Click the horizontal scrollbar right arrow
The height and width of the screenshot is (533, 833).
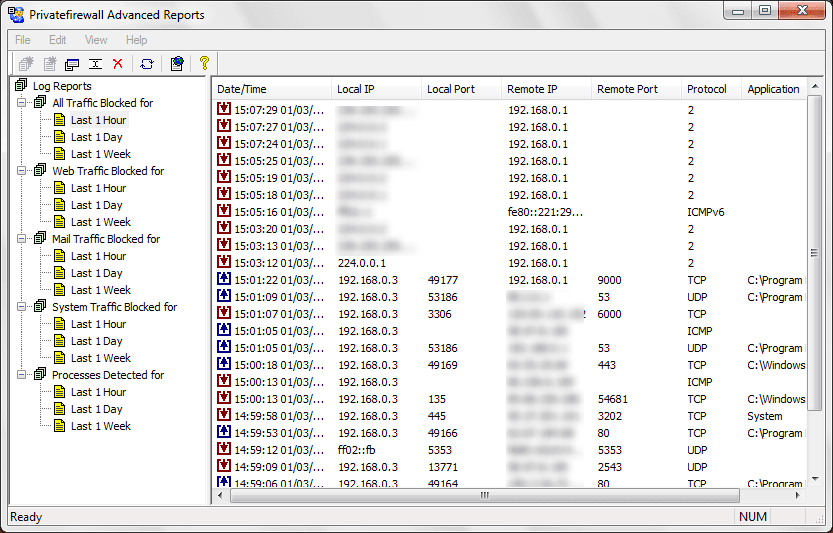coord(798,495)
